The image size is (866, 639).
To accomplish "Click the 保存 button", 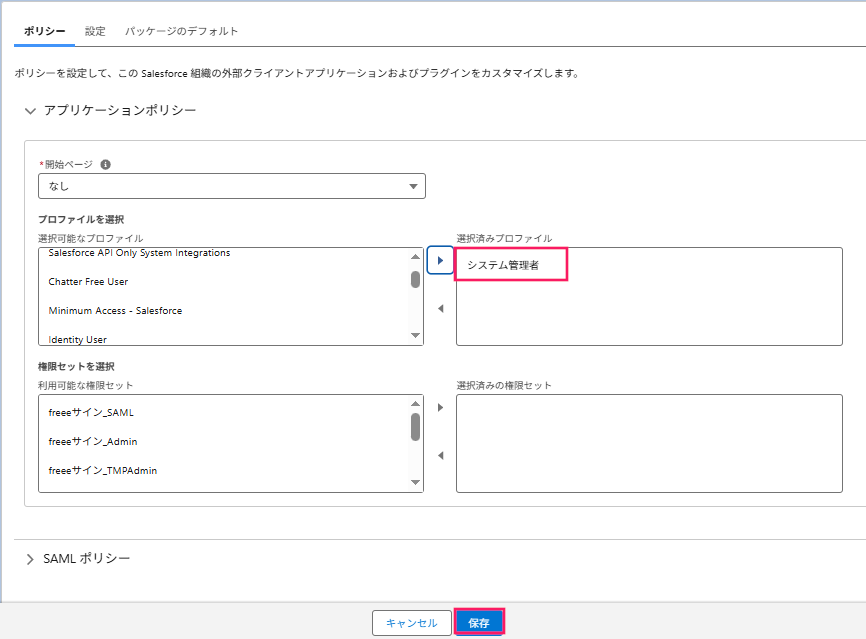I will [x=479, y=623].
